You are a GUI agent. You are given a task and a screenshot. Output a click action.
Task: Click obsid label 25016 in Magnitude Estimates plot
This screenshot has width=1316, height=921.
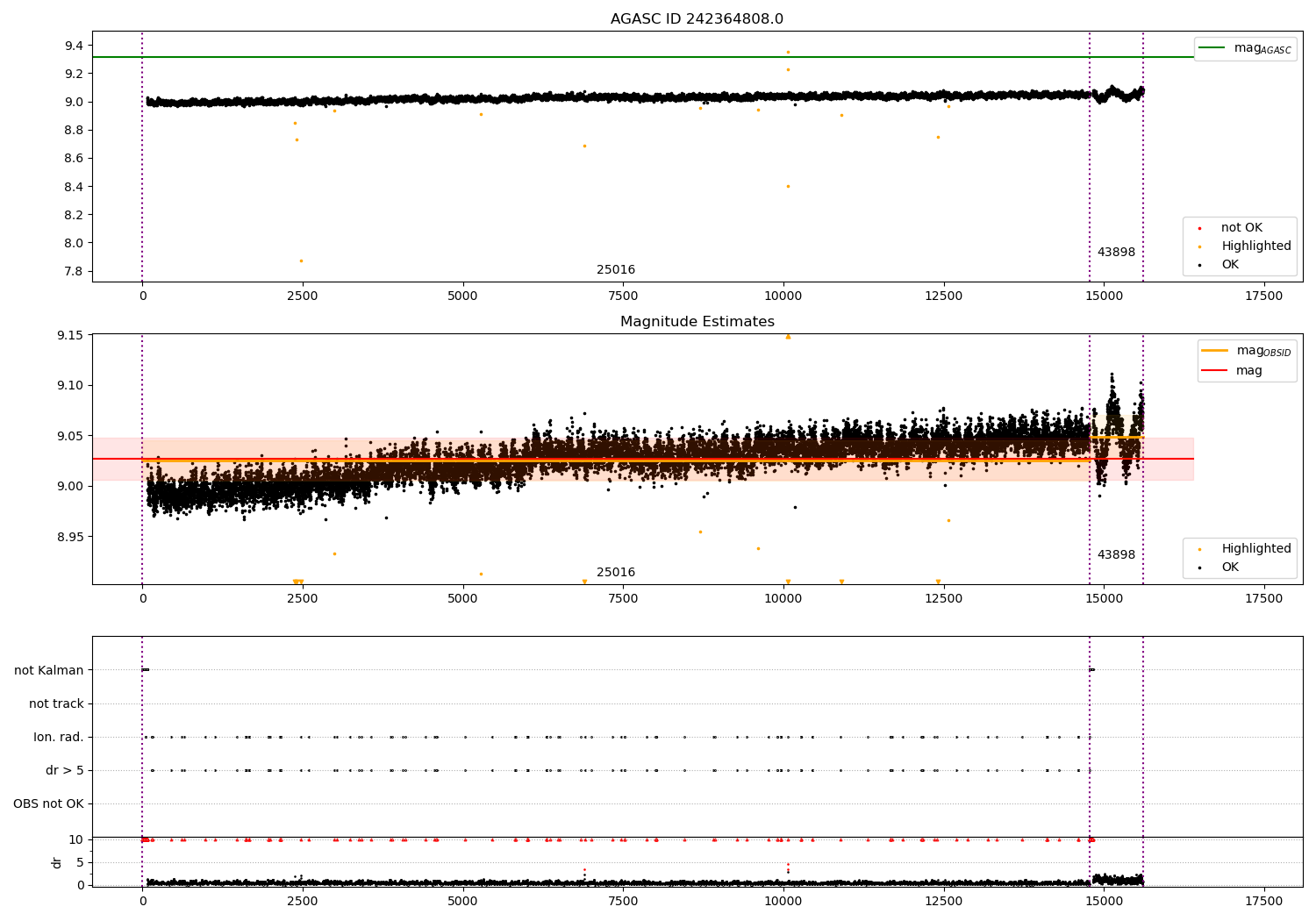[x=616, y=573]
